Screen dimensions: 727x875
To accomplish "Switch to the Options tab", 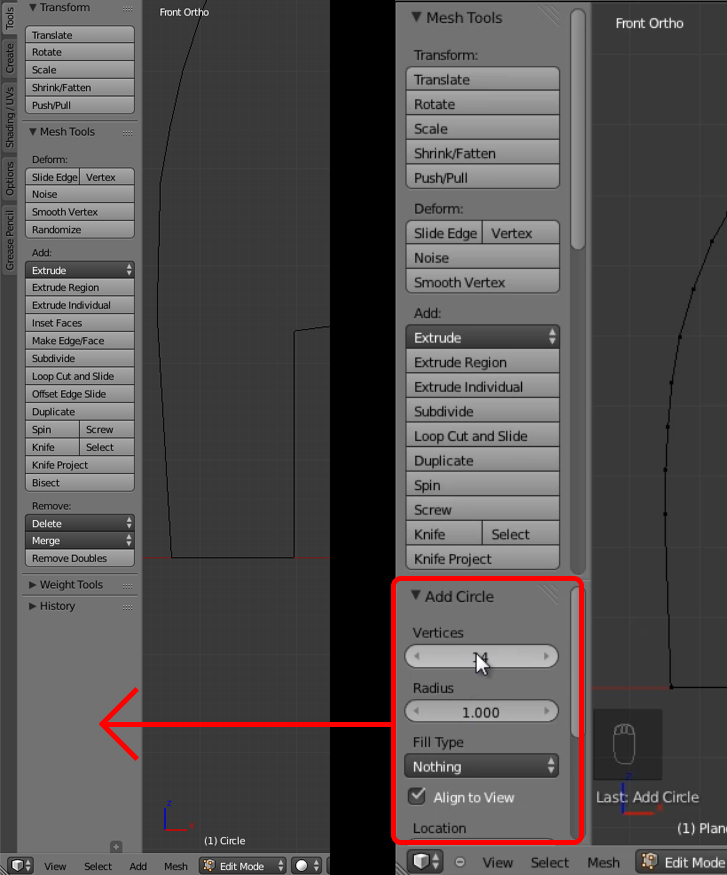I will pyautogui.click(x=9, y=179).
